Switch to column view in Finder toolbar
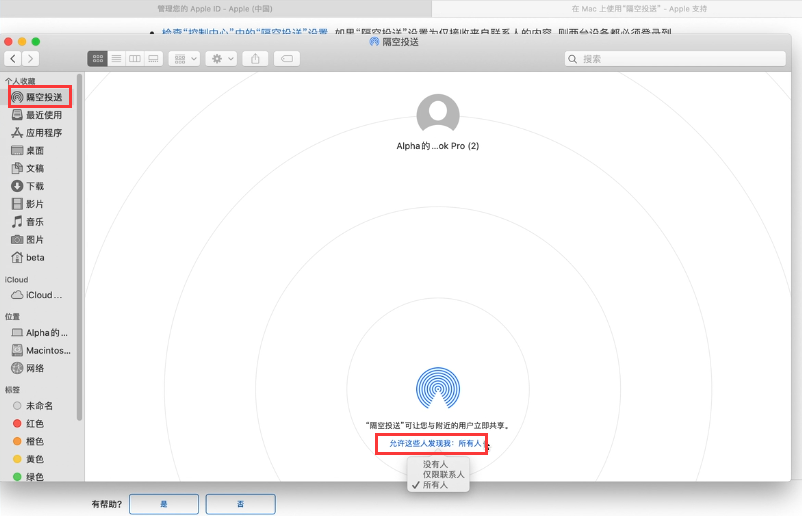The height and width of the screenshot is (516, 802). (135, 59)
